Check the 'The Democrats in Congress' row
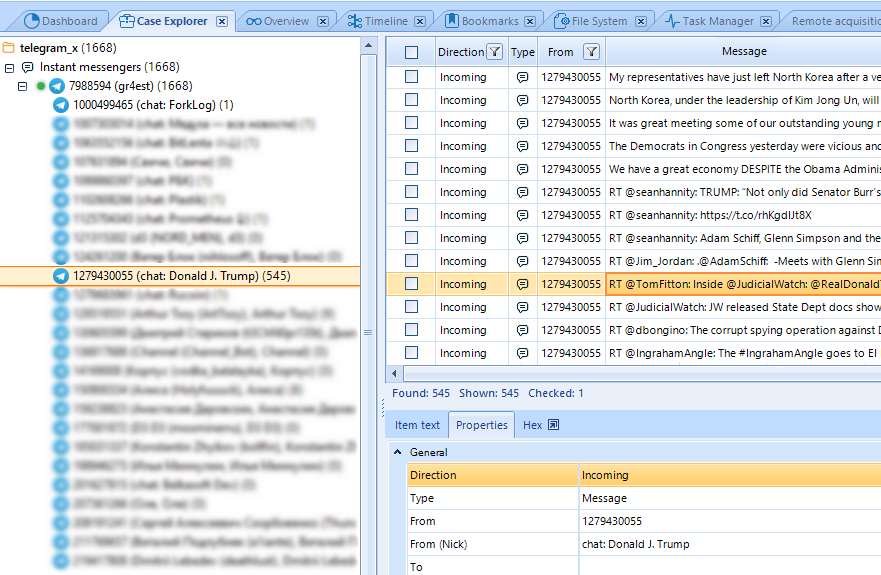This screenshot has height=575, width=881. (411, 146)
